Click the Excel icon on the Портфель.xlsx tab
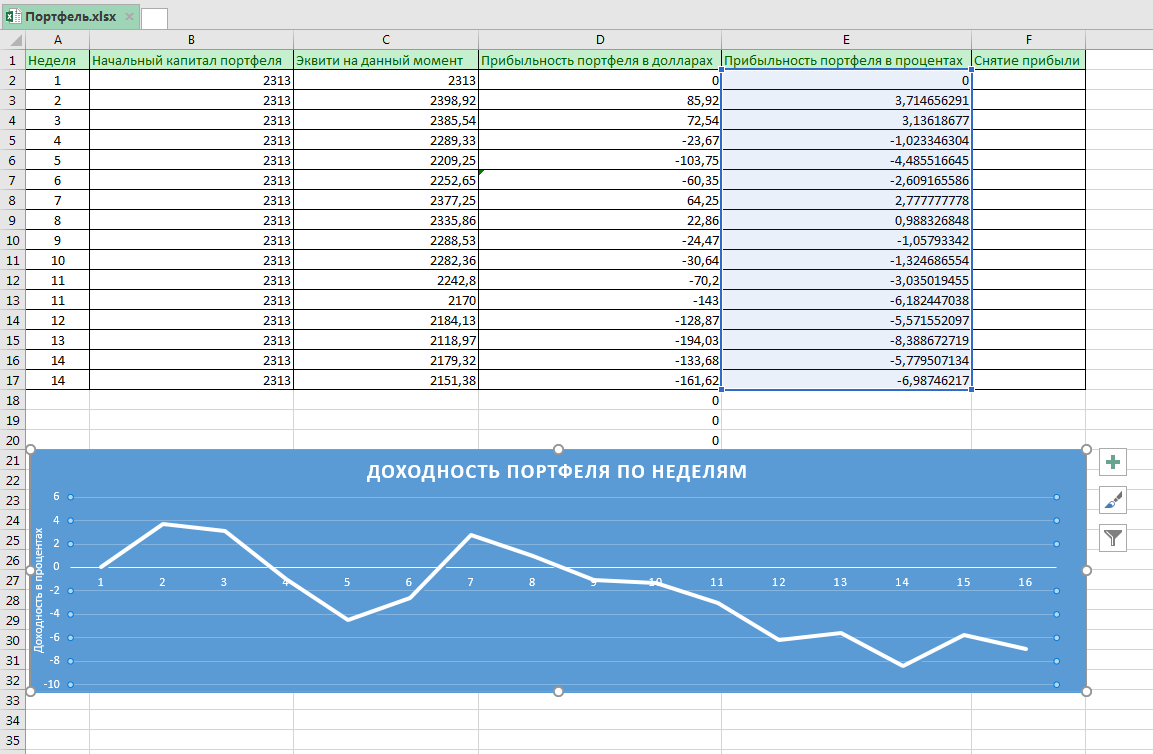Image resolution: width=1153 pixels, height=754 pixels. click(14, 17)
